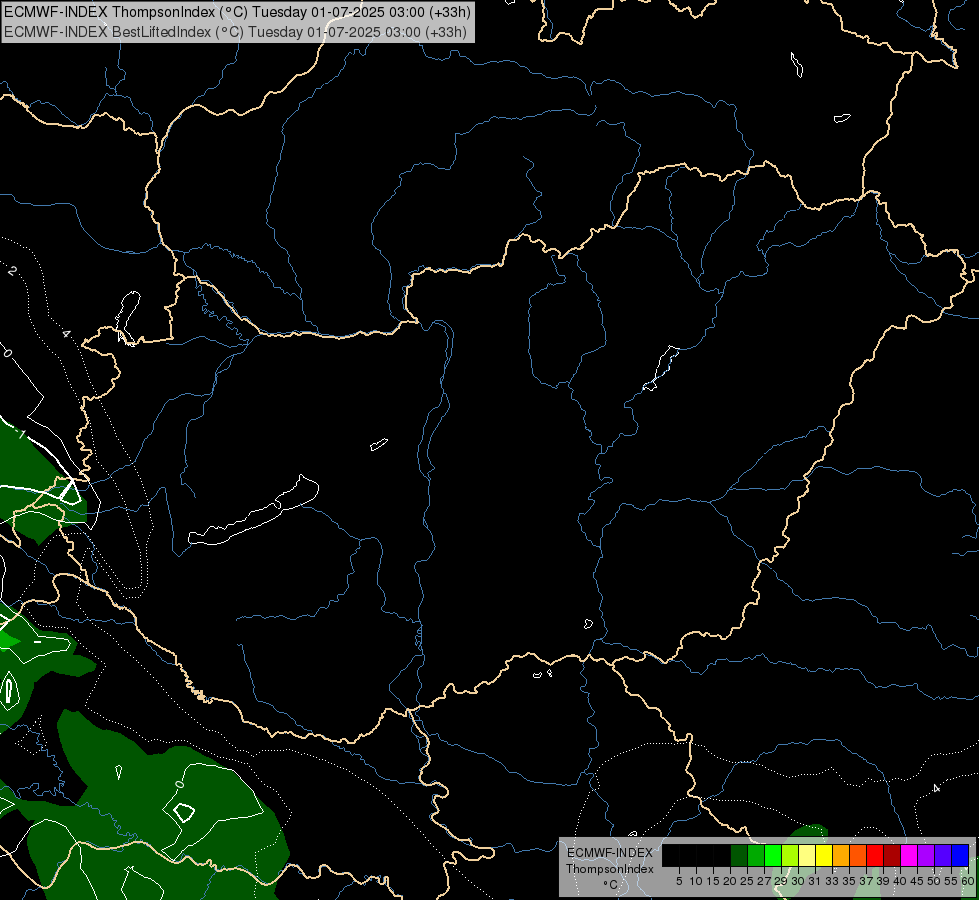This screenshot has width=979, height=900.
Task: Click the ECMWF-INDEX ThompsonIndex title line
Action: pos(237,11)
